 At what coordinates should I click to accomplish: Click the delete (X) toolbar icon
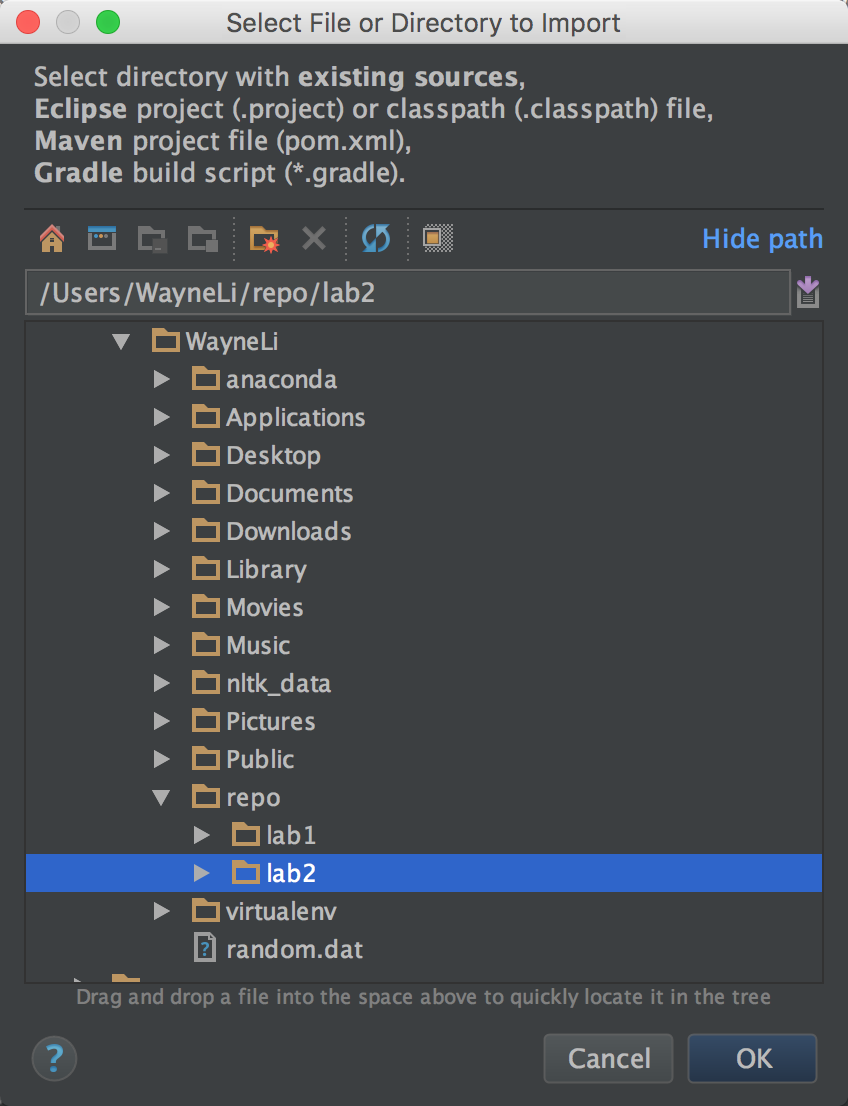tap(313, 238)
